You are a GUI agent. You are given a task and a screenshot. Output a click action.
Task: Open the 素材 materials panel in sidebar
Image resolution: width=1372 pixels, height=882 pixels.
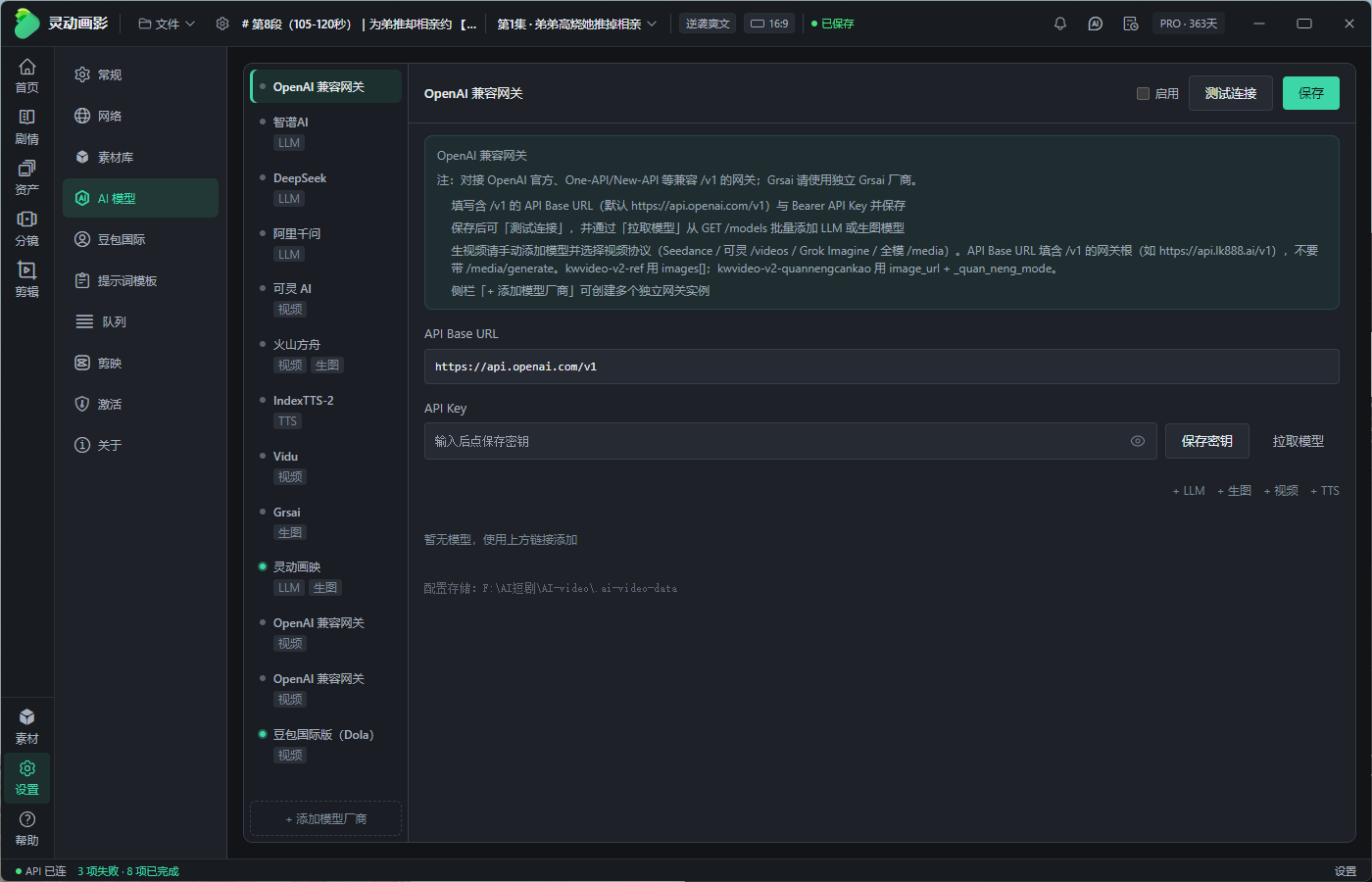tap(26, 726)
